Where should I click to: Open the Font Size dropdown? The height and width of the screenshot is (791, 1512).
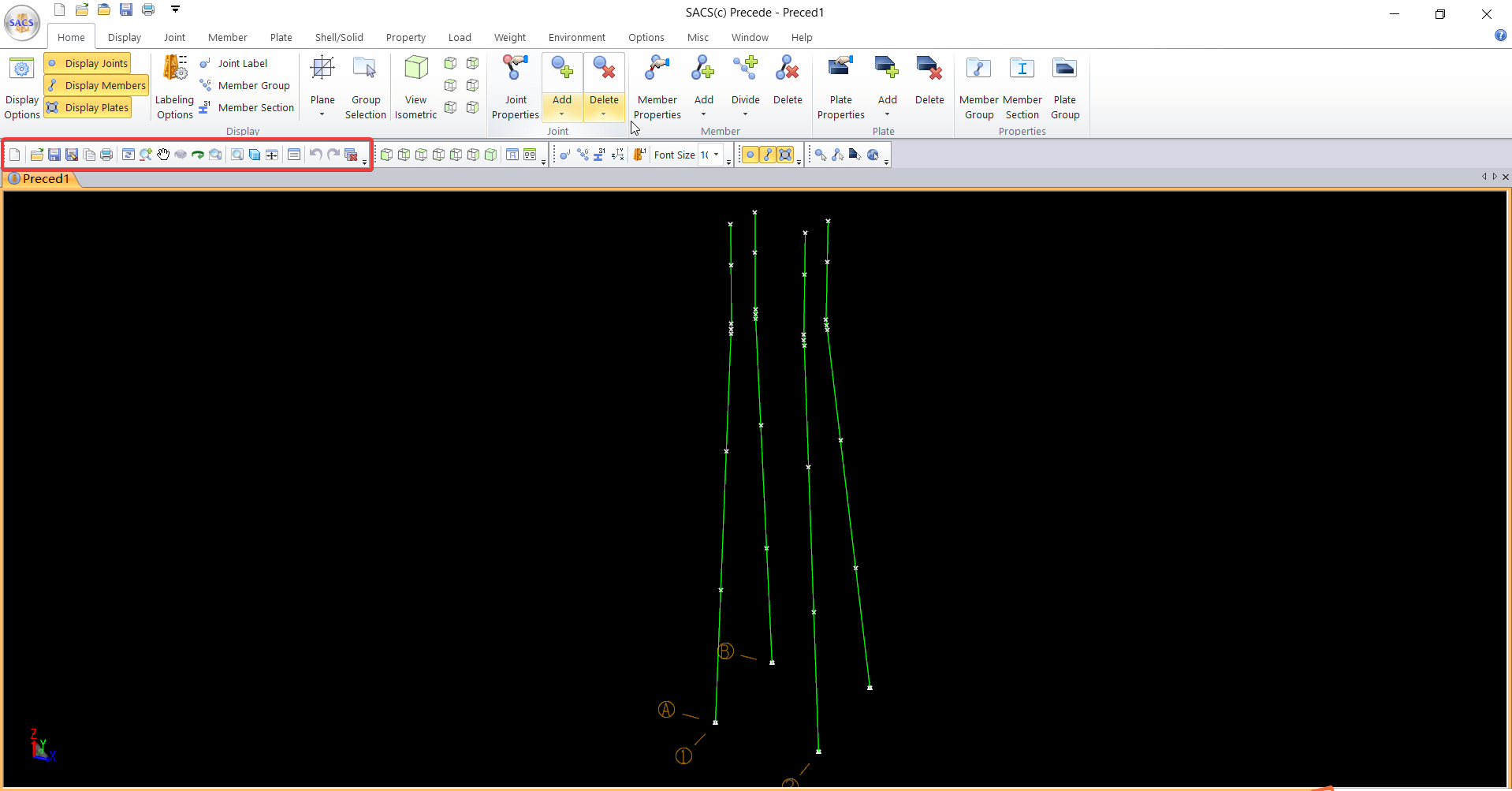716,155
